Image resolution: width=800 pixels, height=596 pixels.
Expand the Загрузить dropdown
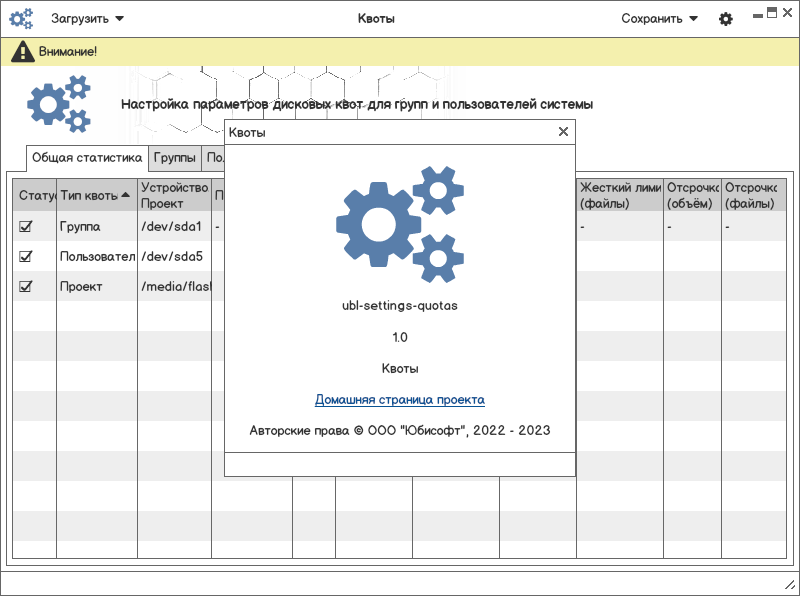pos(87,19)
